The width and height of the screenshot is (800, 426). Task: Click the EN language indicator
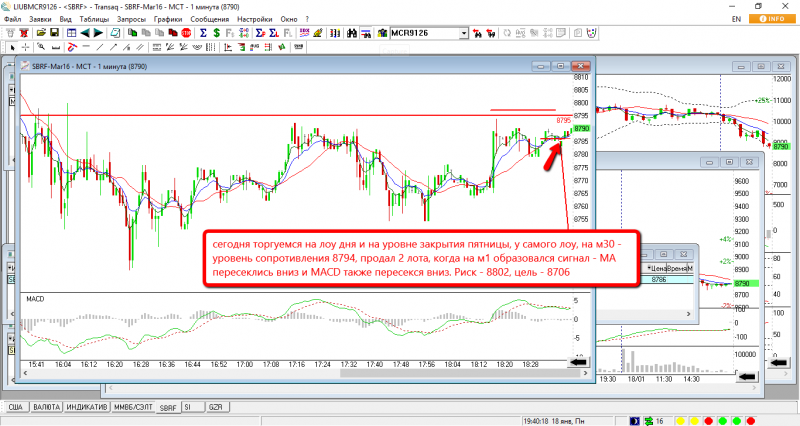[x=736, y=19]
